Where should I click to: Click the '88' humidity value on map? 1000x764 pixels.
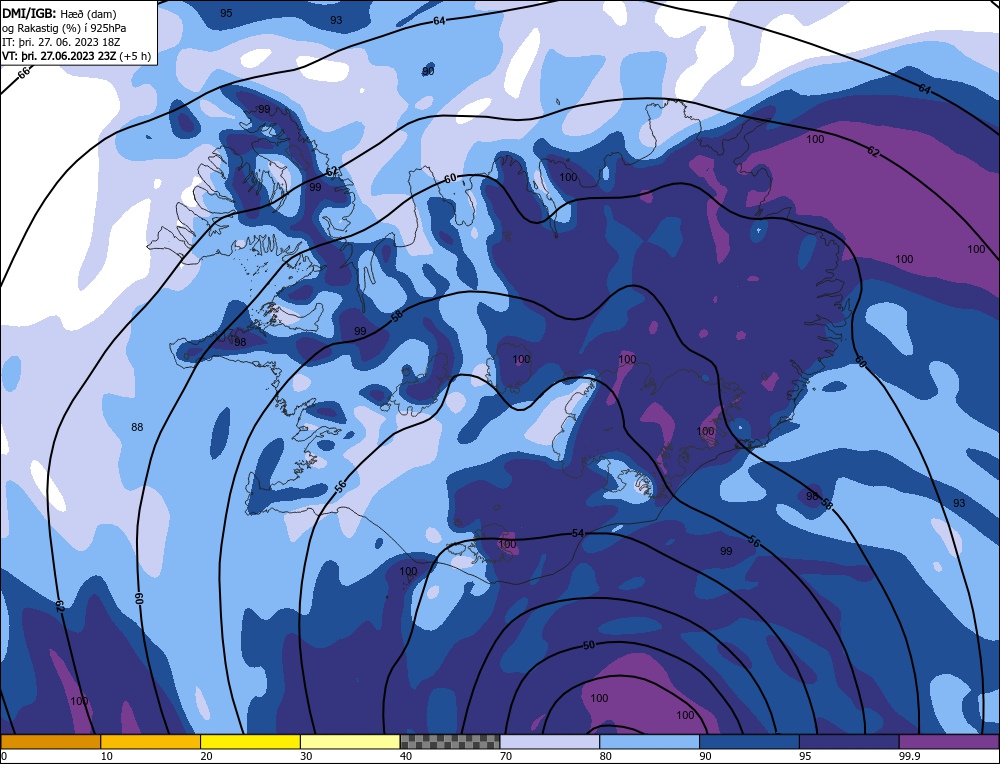click(x=137, y=427)
